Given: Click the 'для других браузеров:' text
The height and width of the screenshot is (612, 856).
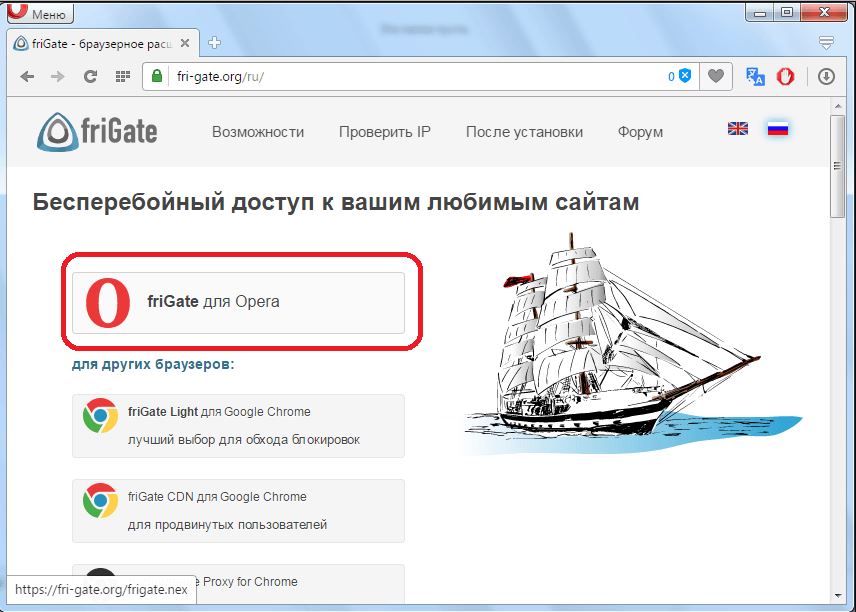Looking at the screenshot, I should tap(153, 364).
